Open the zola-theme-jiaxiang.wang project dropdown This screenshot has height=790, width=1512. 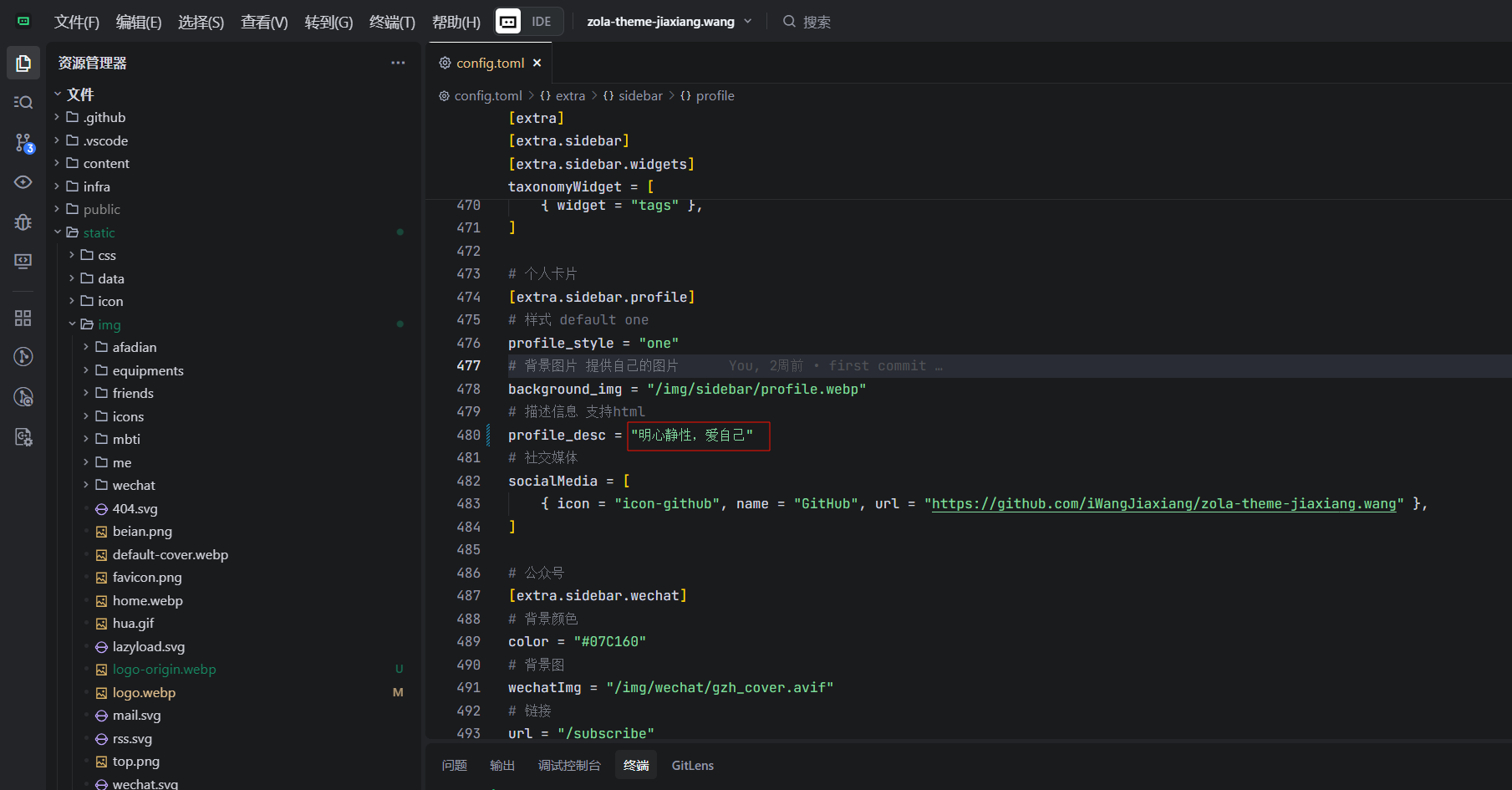point(669,22)
